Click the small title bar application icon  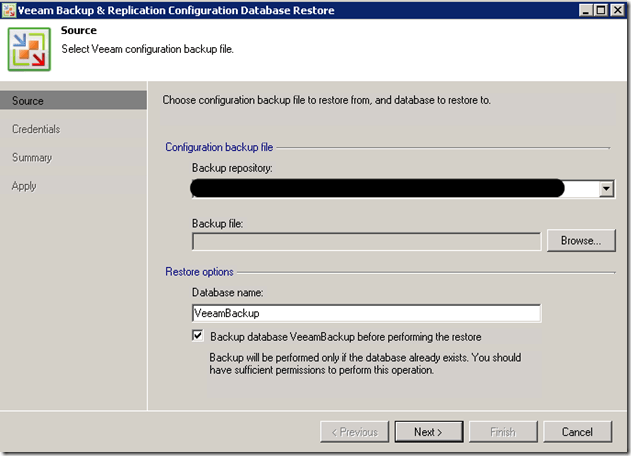pyautogui.click(x=10, y=10)
